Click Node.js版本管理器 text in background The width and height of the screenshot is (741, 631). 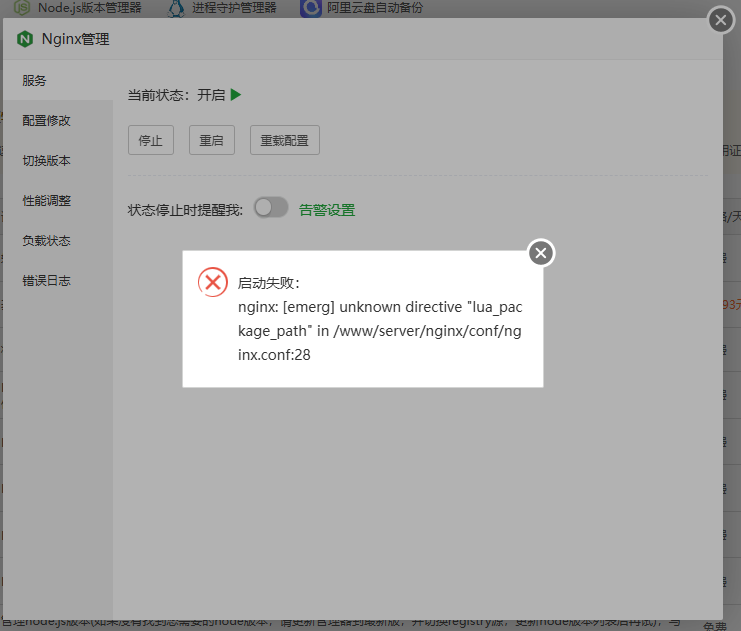click(89, 8)
